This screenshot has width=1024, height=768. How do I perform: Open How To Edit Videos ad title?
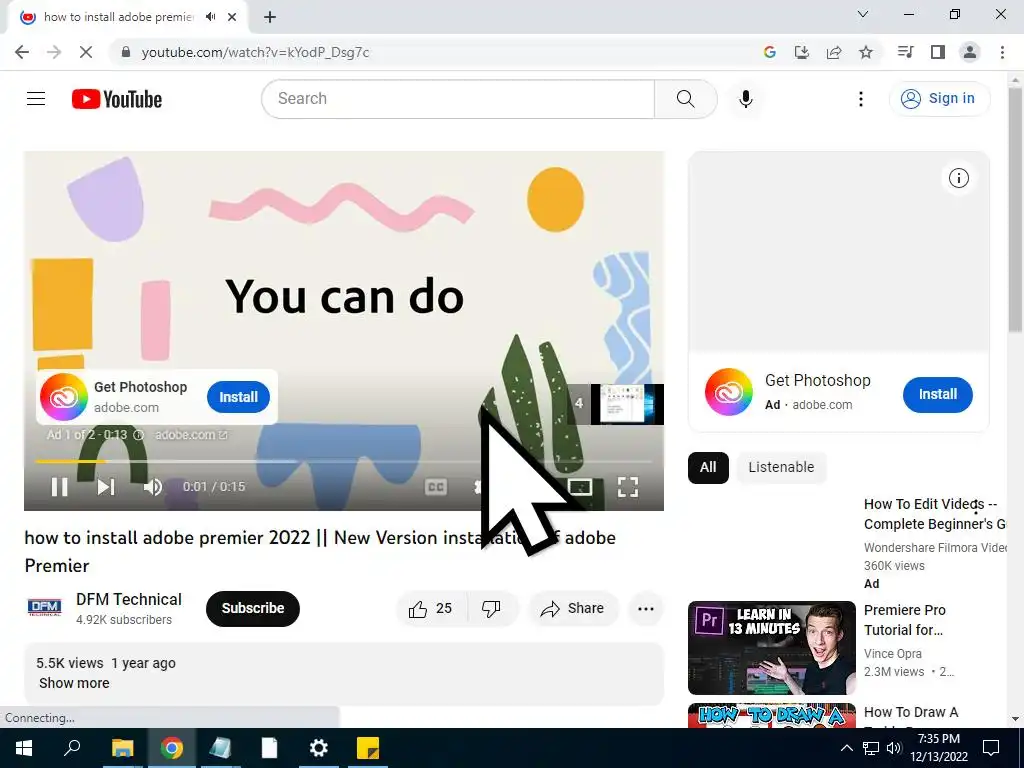pos(935,514)
